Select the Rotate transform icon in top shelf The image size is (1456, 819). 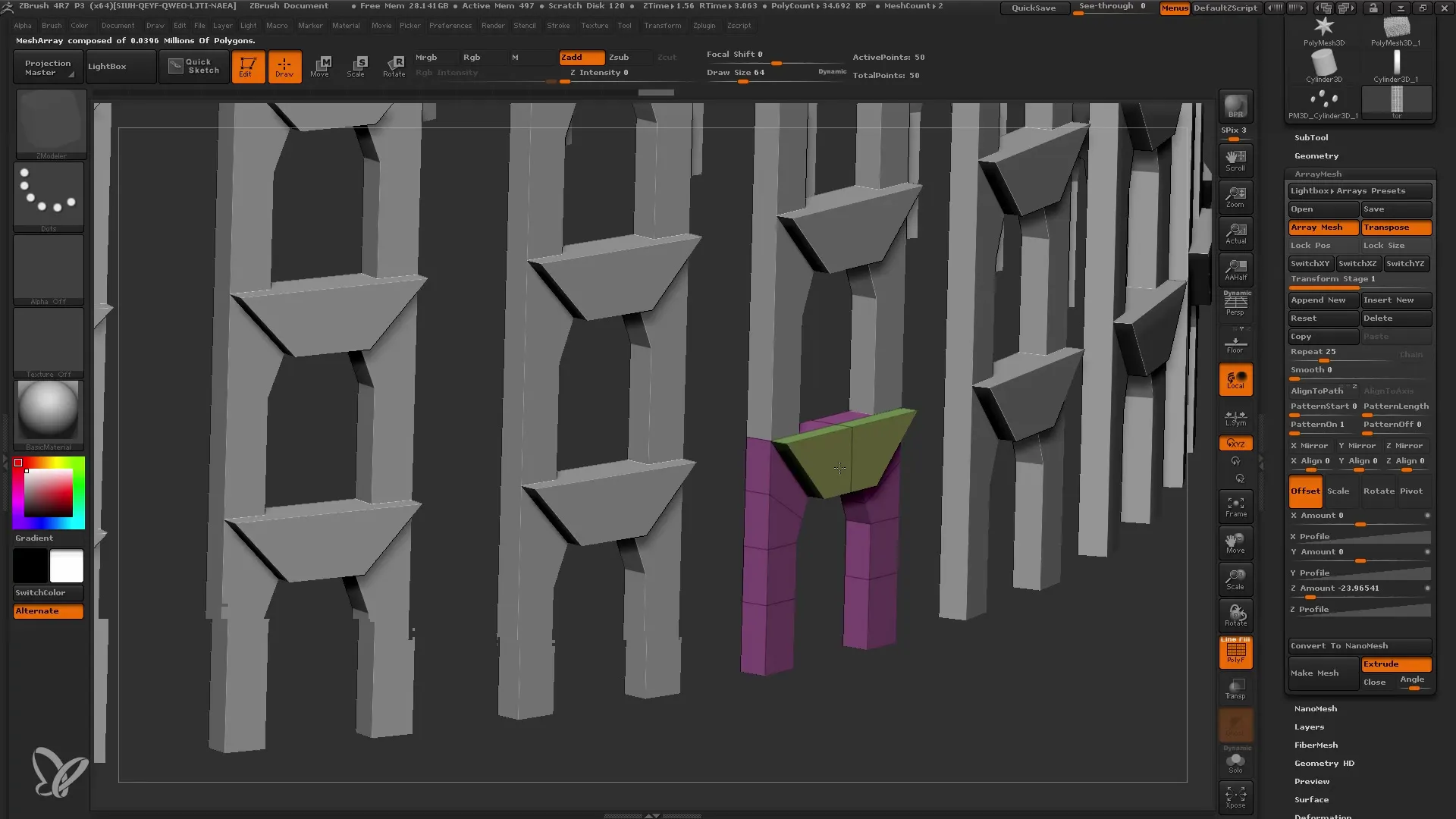point(394,67)
